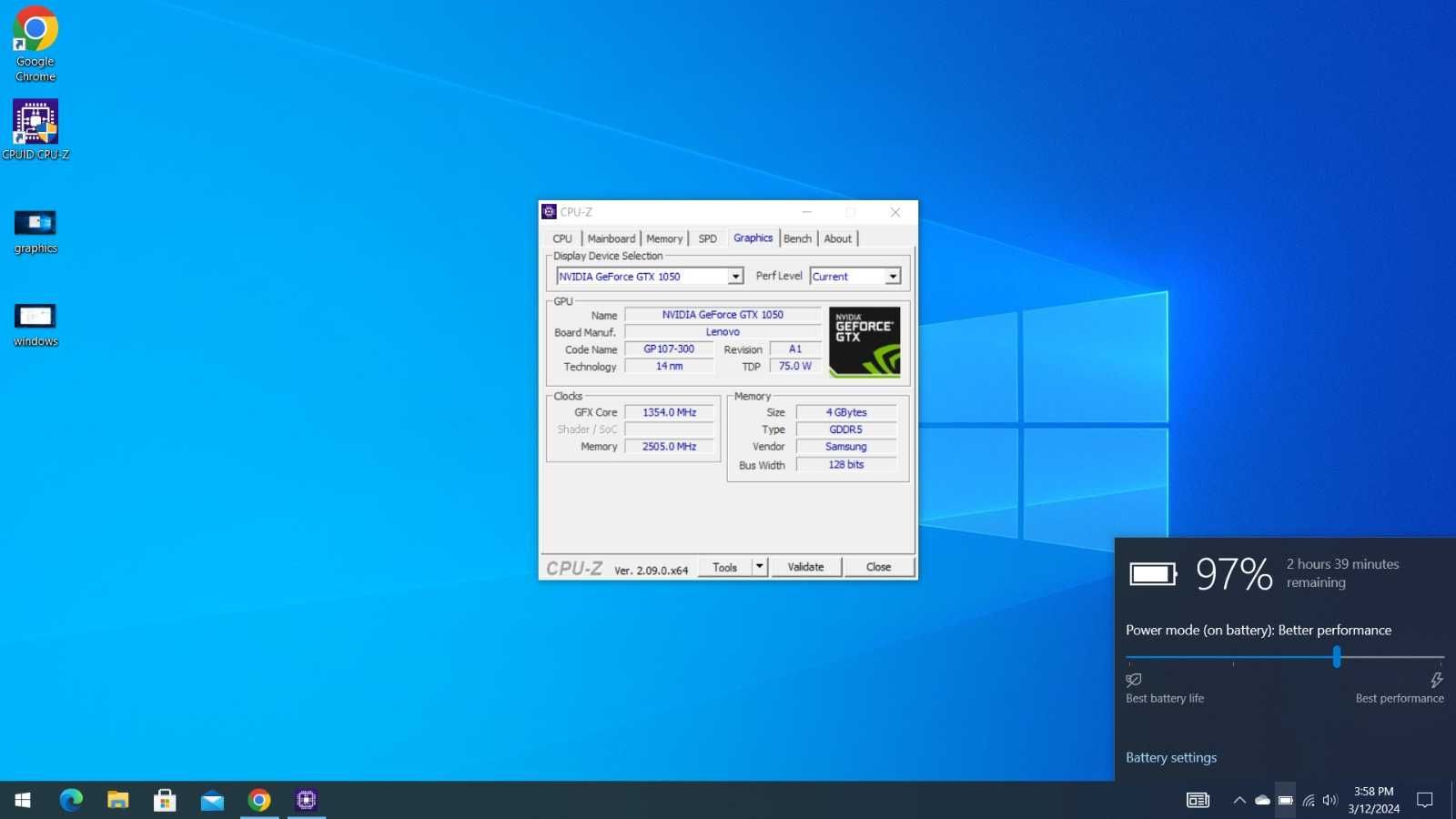Click Samsung memory vendor value

[846, 447]
